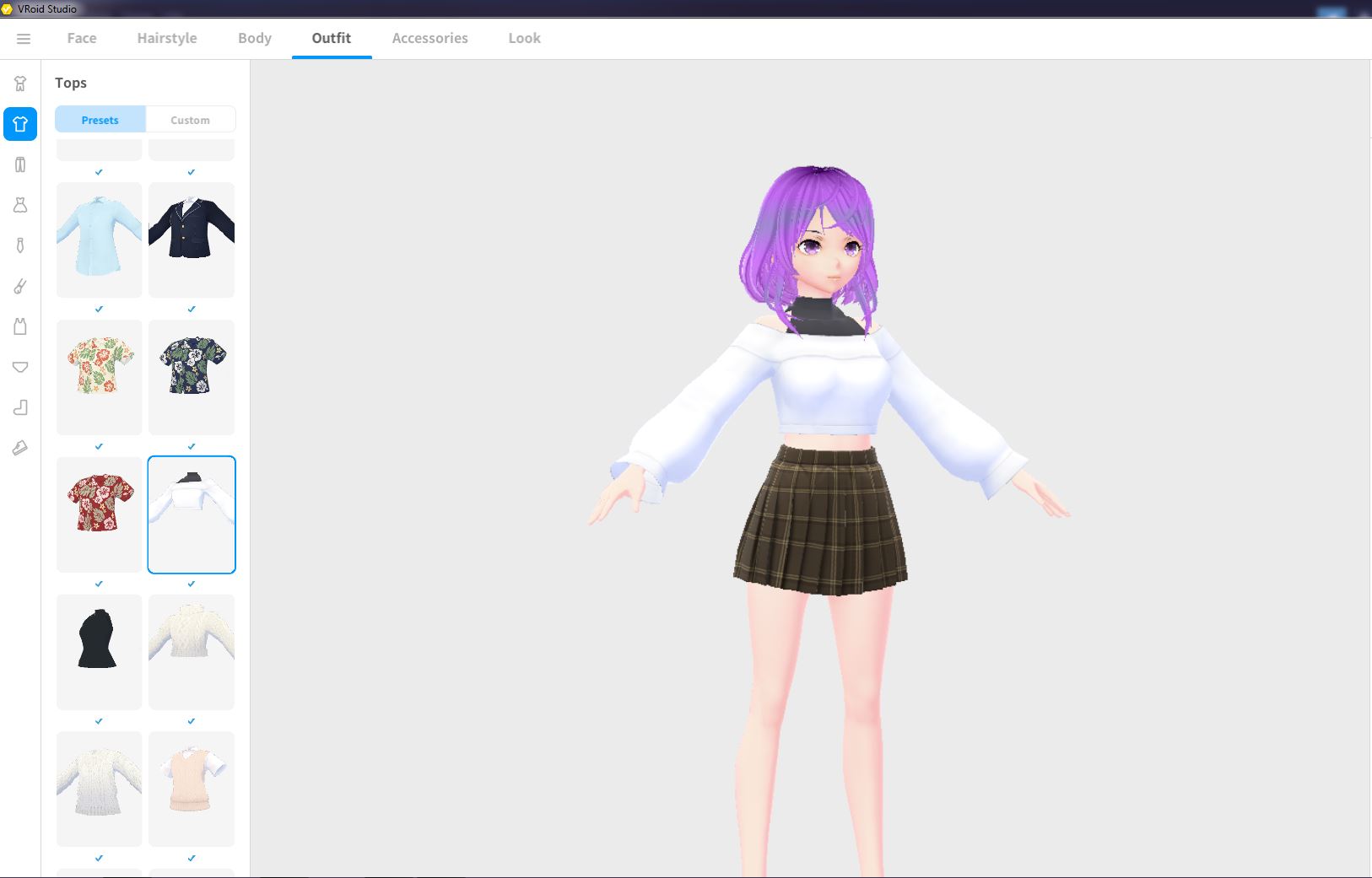Click the "Tops" panel heading
The image size is (1372, 878).
click(x=71, y=83)
